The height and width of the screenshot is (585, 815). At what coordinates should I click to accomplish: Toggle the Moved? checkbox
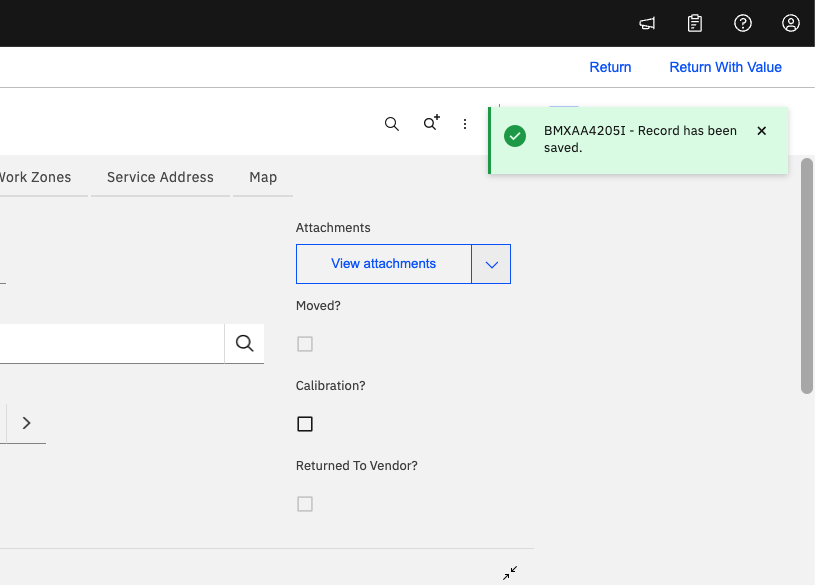pos(305,344)
